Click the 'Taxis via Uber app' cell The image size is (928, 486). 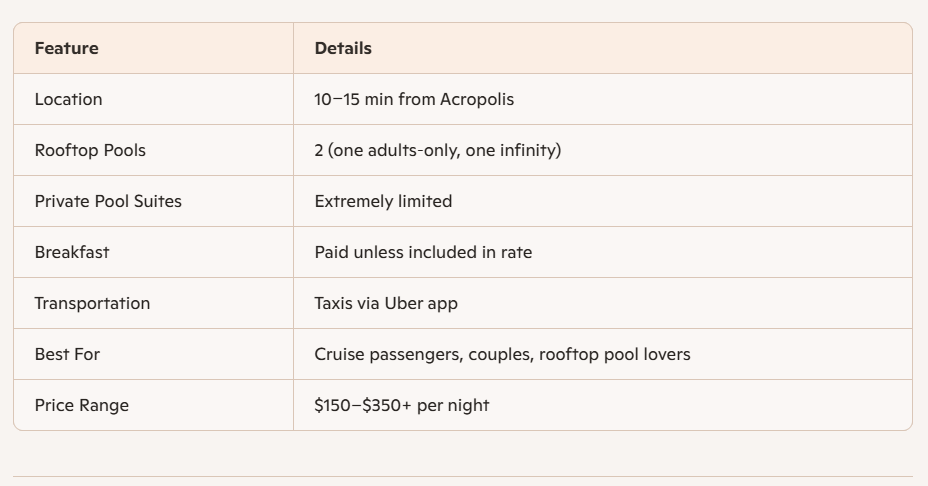386,303
